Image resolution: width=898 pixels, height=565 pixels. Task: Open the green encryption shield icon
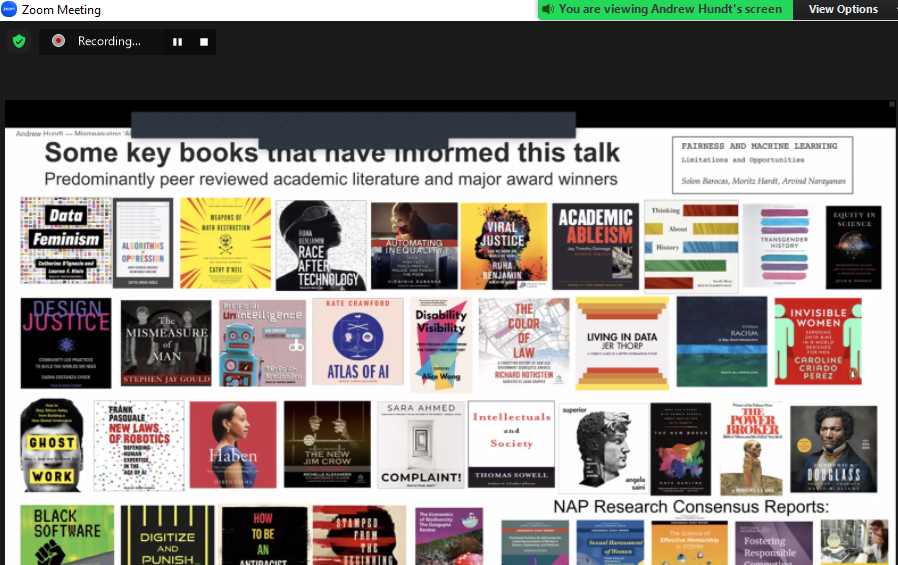tap(19, 41)
